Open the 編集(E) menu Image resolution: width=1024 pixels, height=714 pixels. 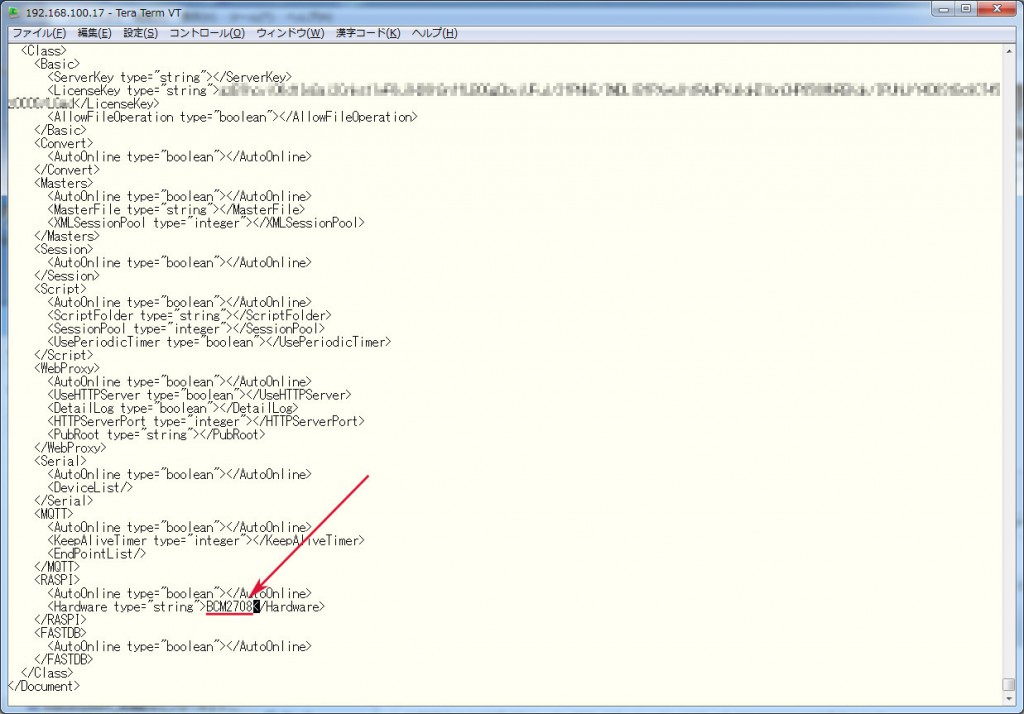tap(95, 33)
